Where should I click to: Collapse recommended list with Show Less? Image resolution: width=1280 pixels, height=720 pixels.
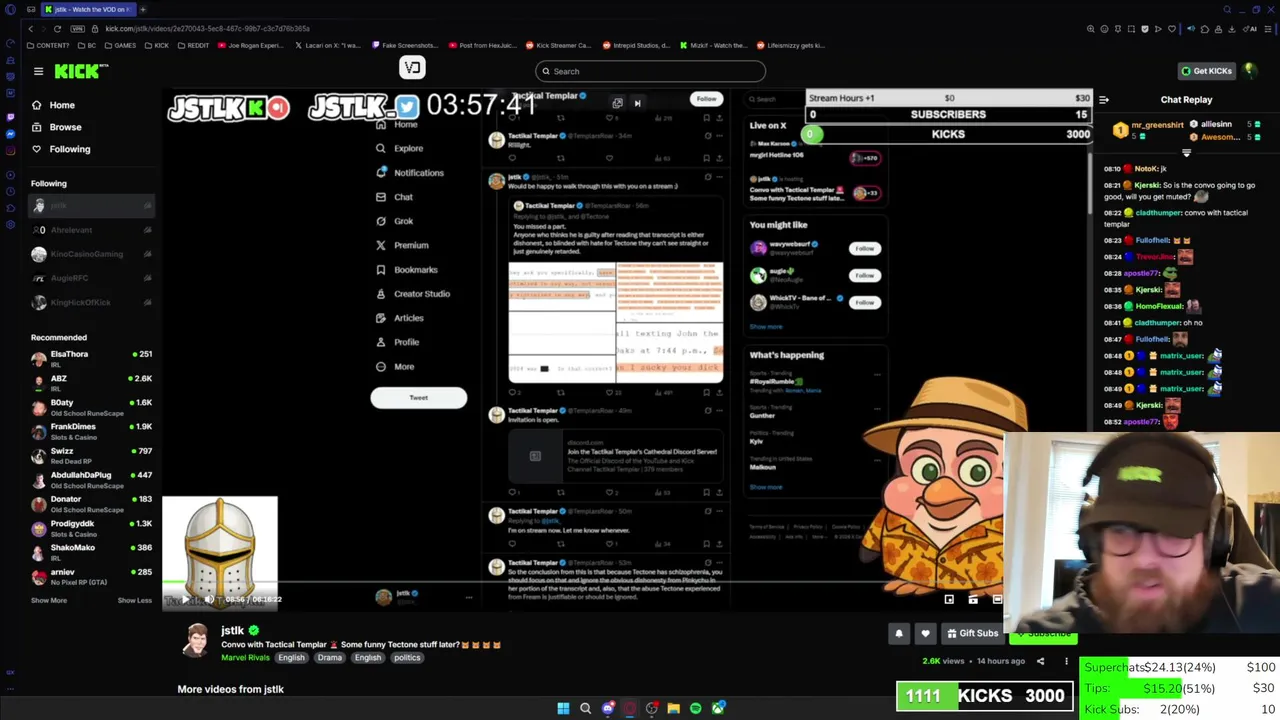click(135, 600)
